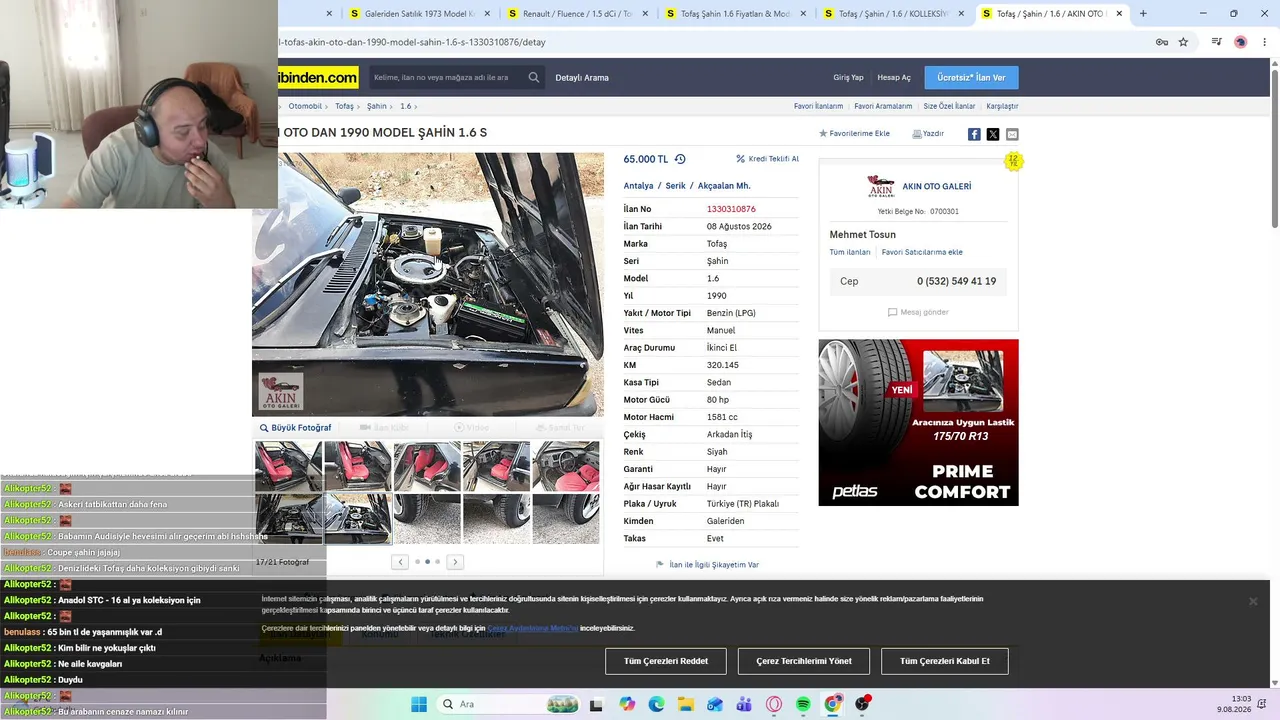The width and height of the screenshot is (1280, 720).
Task: Open the Petlas Prime Comfort tire ad
Action: tap(918, 422)
